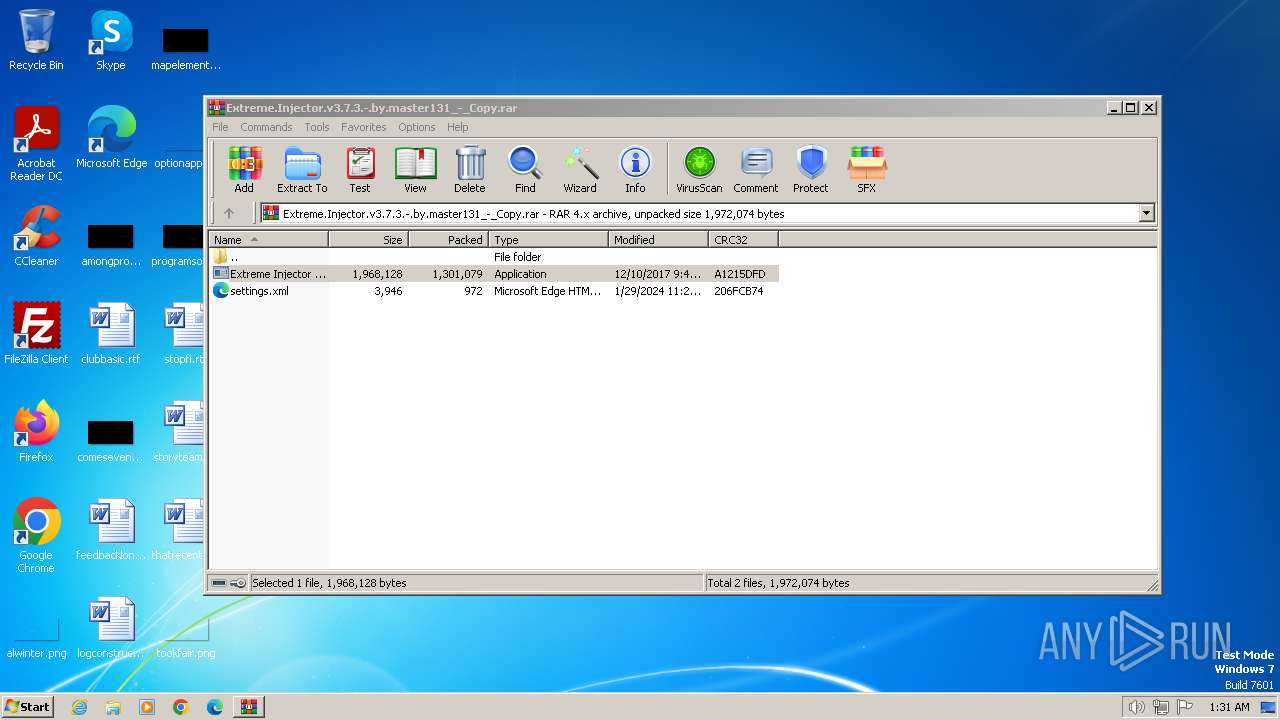Open the Commands menu
The image size is (1280, 720).
point(266,127)
